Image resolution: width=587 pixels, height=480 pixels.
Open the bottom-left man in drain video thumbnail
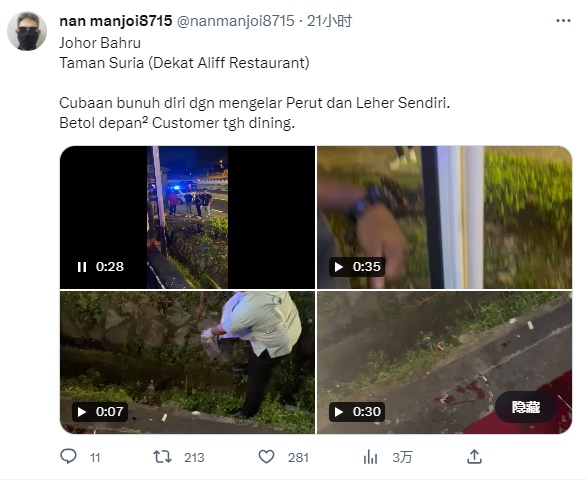click(x=187, y=362)
